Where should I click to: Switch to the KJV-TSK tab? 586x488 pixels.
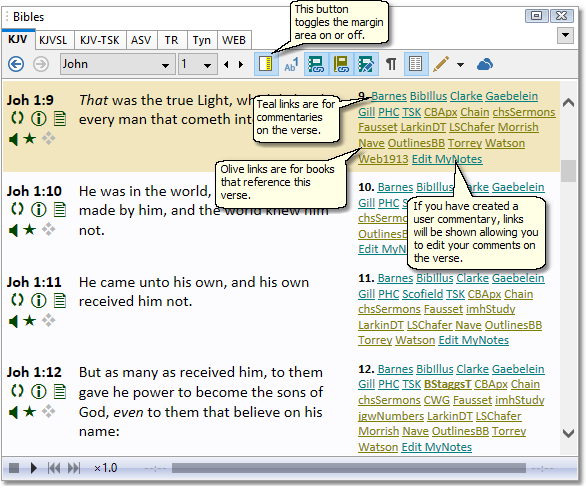99,40
